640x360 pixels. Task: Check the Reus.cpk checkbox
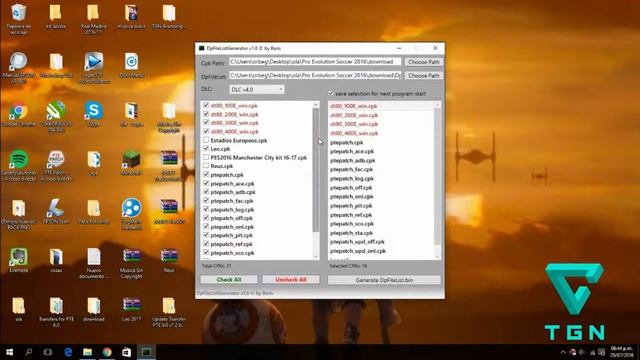pos(206,166)
